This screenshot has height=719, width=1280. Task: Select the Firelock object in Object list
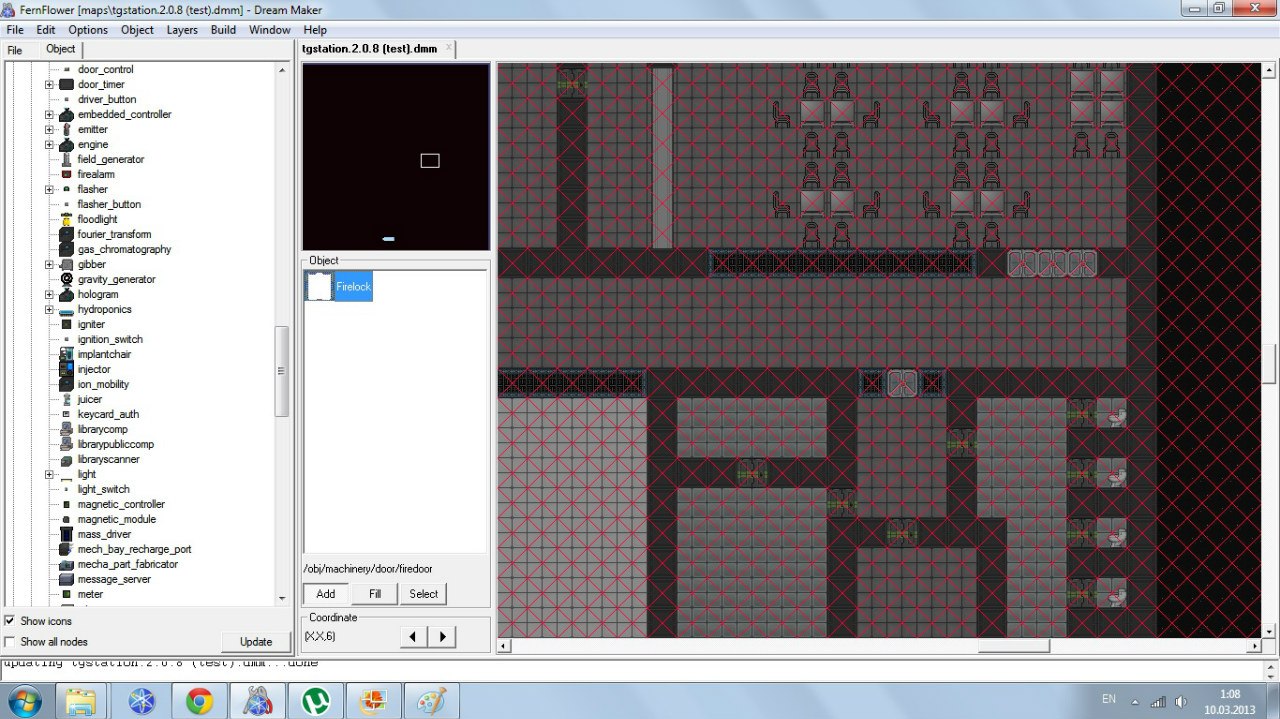click(x=339, y=287)
